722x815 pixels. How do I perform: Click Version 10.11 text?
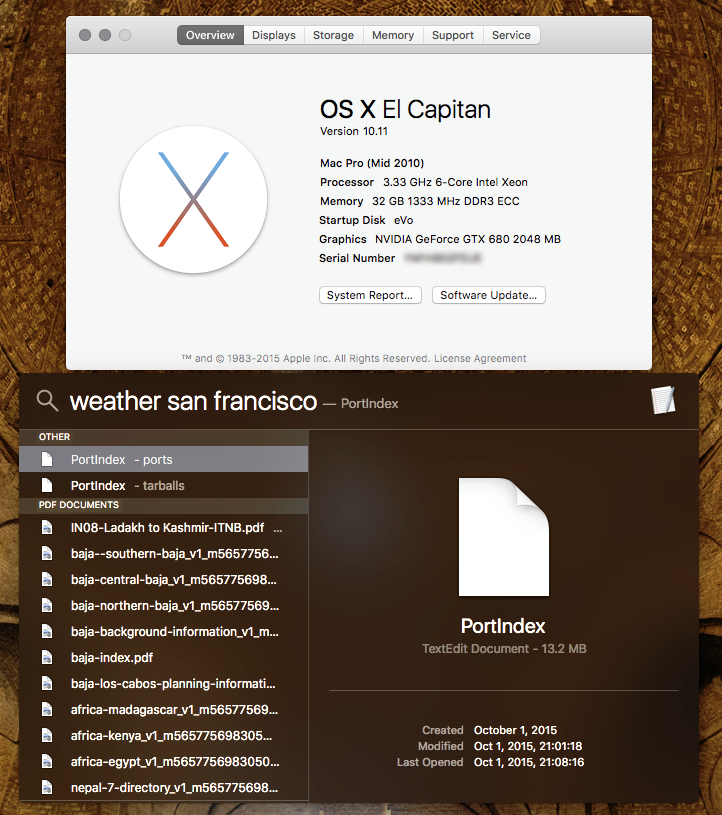point(354,132)
